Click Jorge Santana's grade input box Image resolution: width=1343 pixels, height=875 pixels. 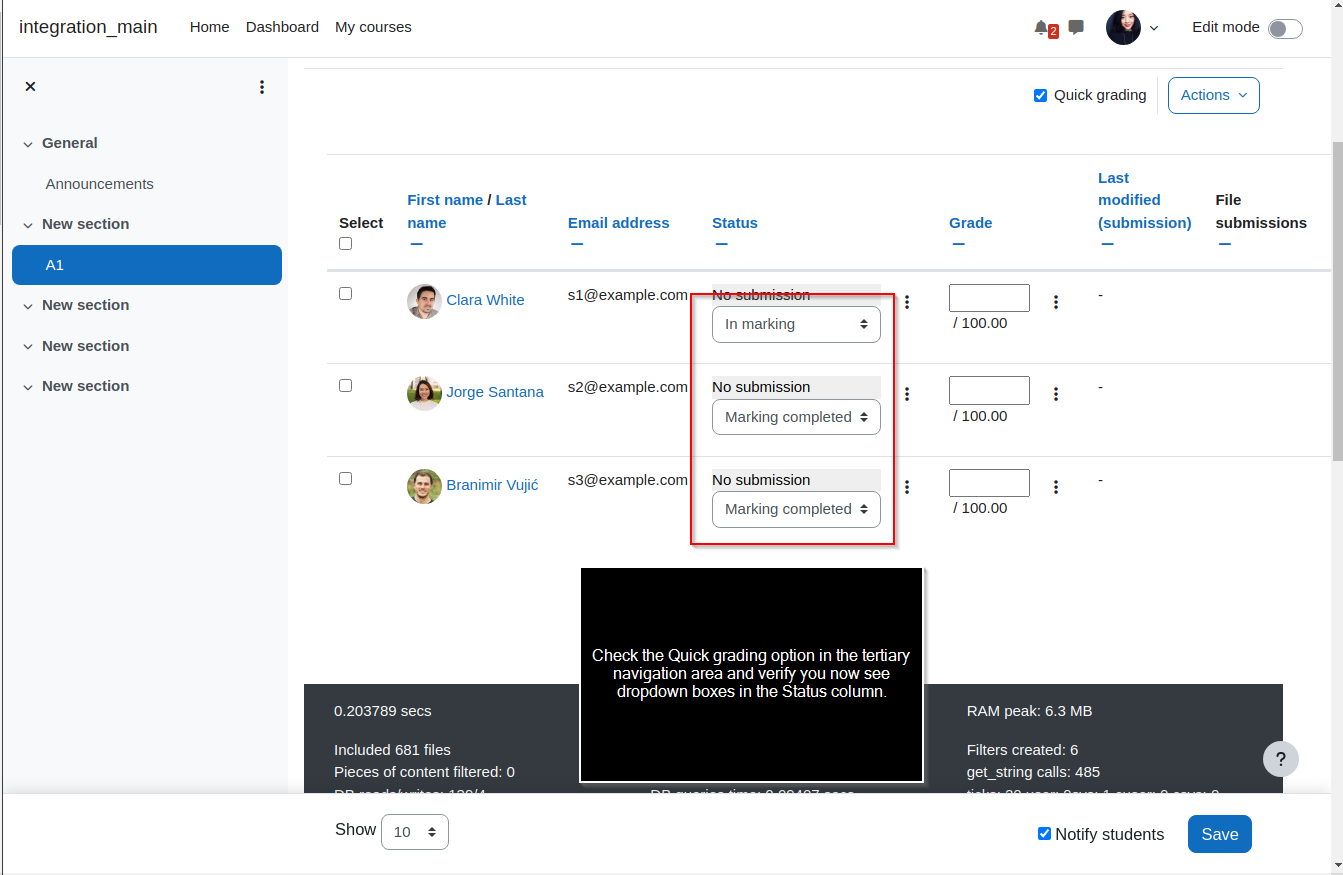point(989,390)
